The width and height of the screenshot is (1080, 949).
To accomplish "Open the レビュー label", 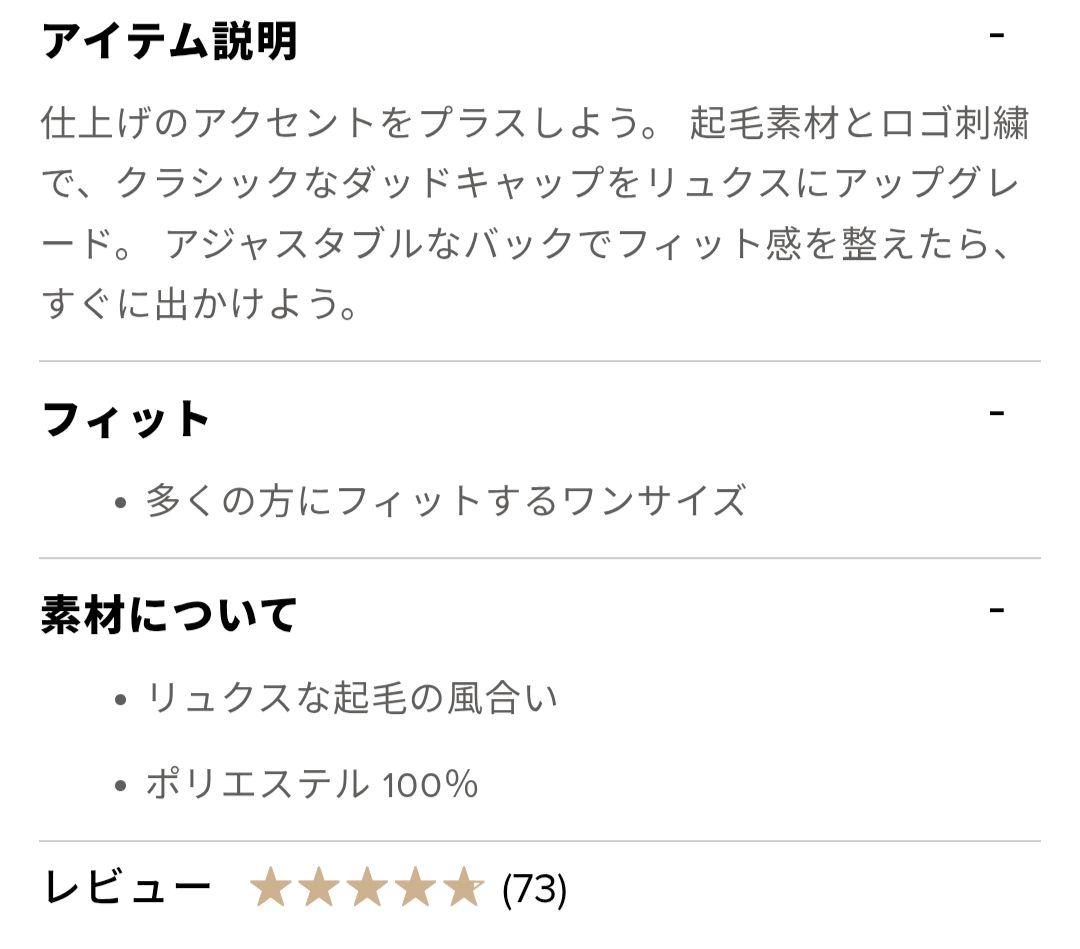I will [x=127, y=887].
